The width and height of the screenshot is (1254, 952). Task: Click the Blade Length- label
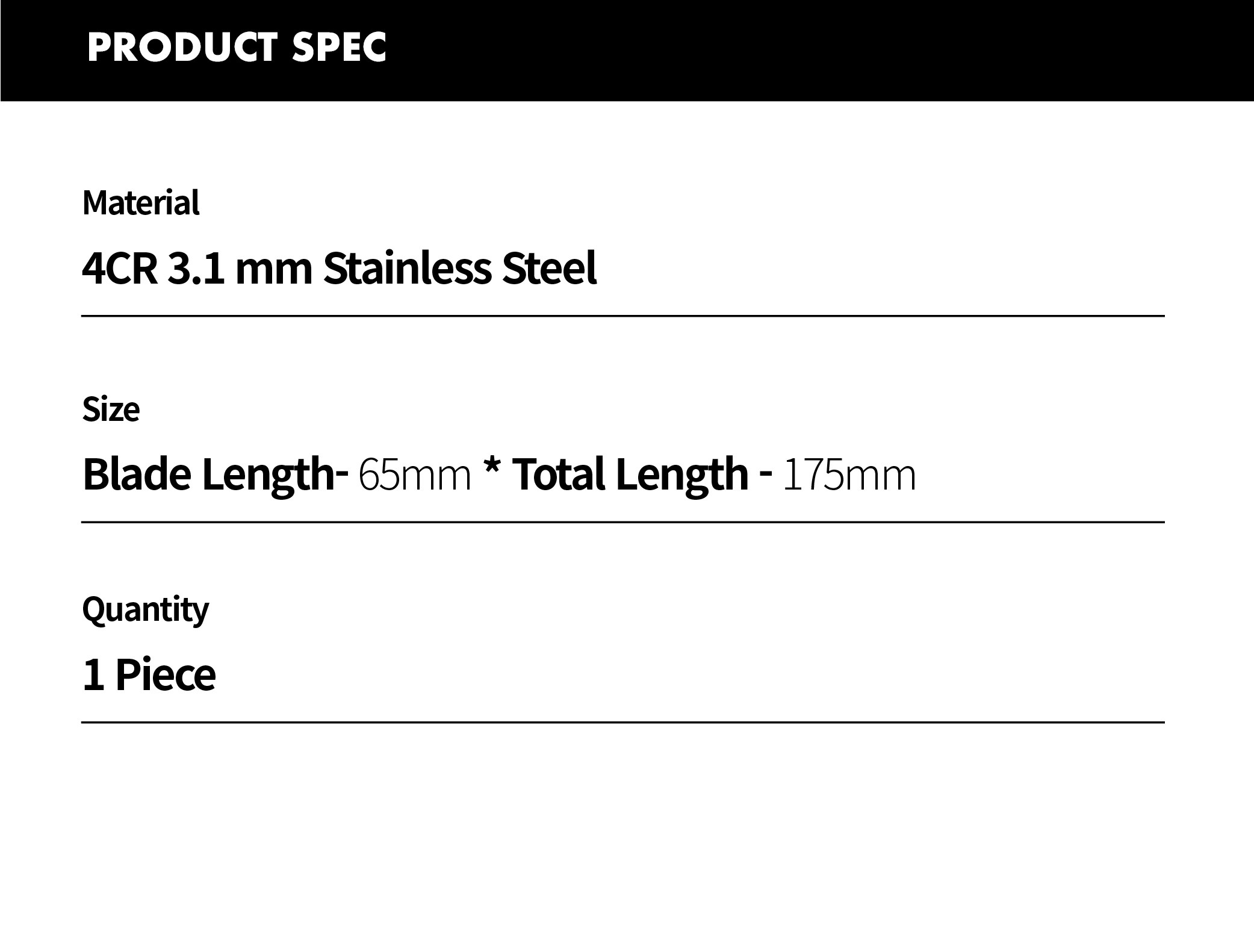tap(215, 476)
